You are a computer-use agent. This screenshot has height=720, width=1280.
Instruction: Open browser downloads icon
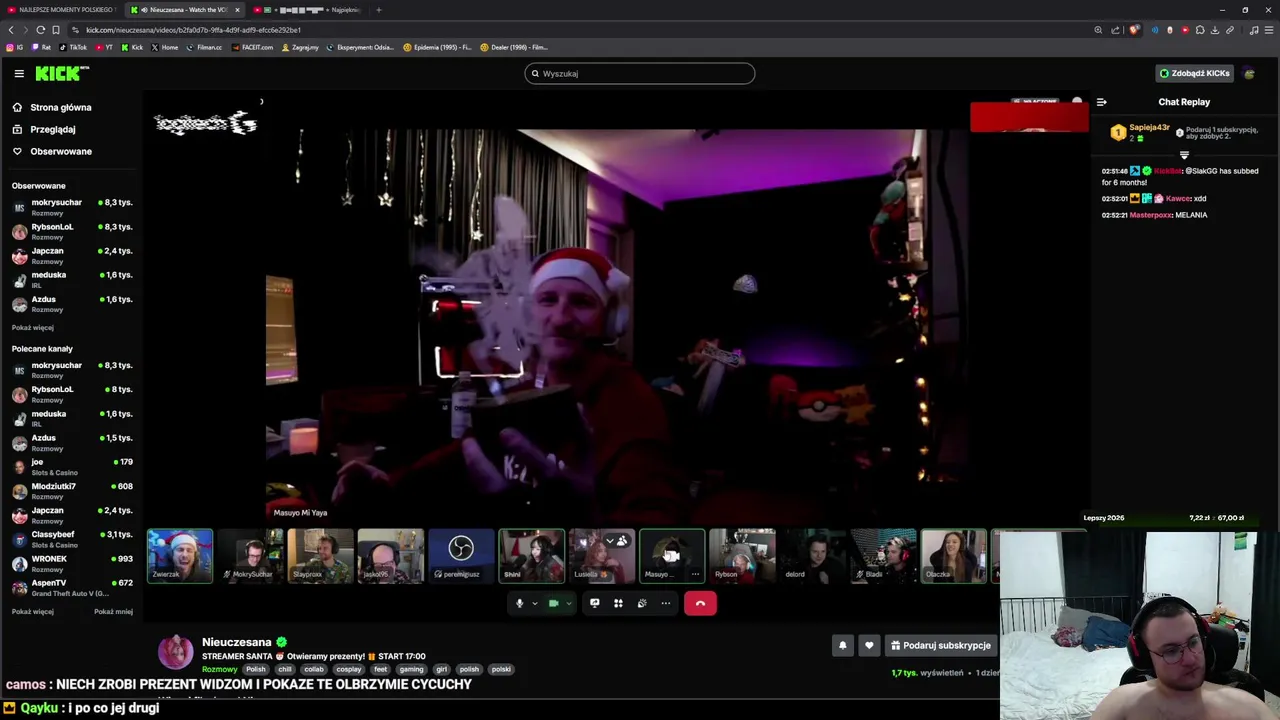point(1215,30)
